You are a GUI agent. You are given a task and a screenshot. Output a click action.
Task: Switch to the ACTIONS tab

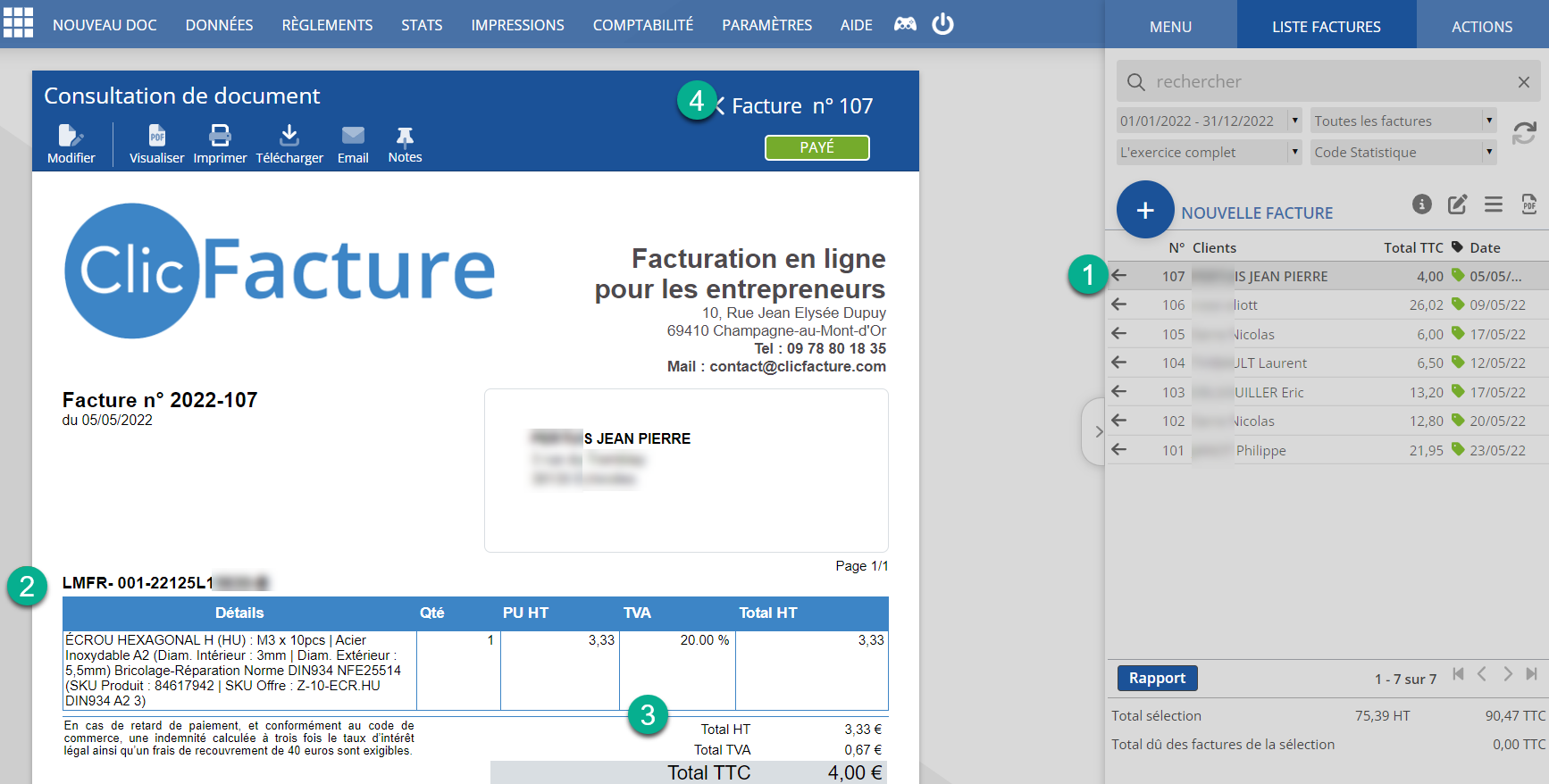[1482, 25]
